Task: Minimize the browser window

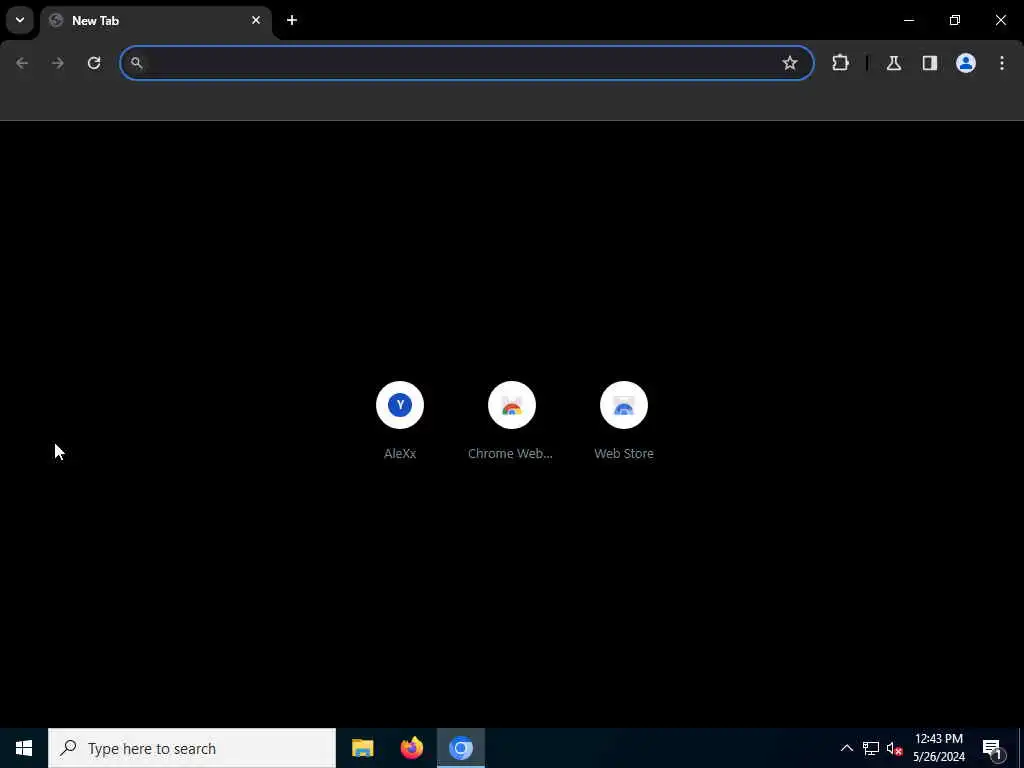Action: coord(909,20)
